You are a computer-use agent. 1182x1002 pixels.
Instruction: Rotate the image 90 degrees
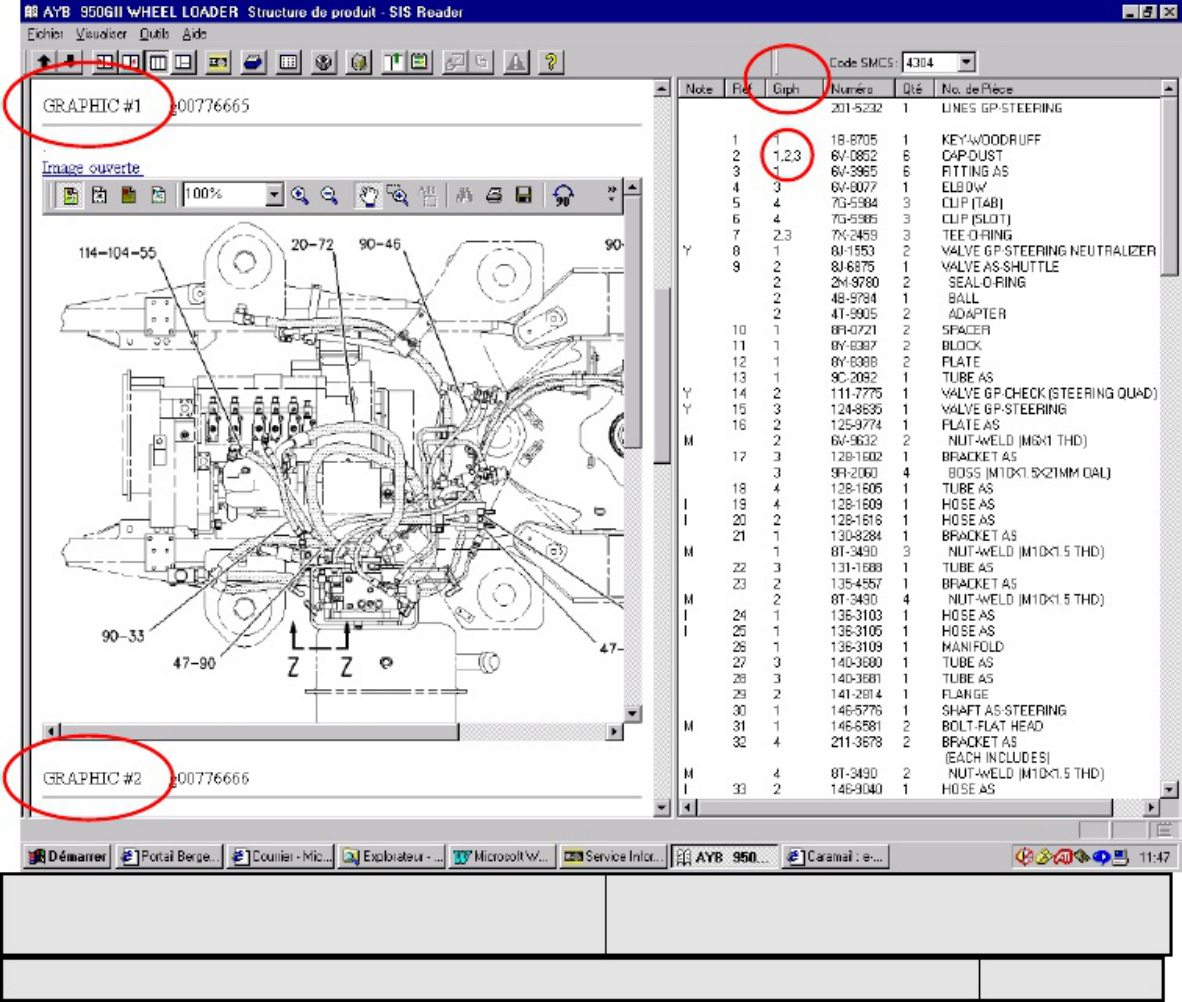click(563, 196)
